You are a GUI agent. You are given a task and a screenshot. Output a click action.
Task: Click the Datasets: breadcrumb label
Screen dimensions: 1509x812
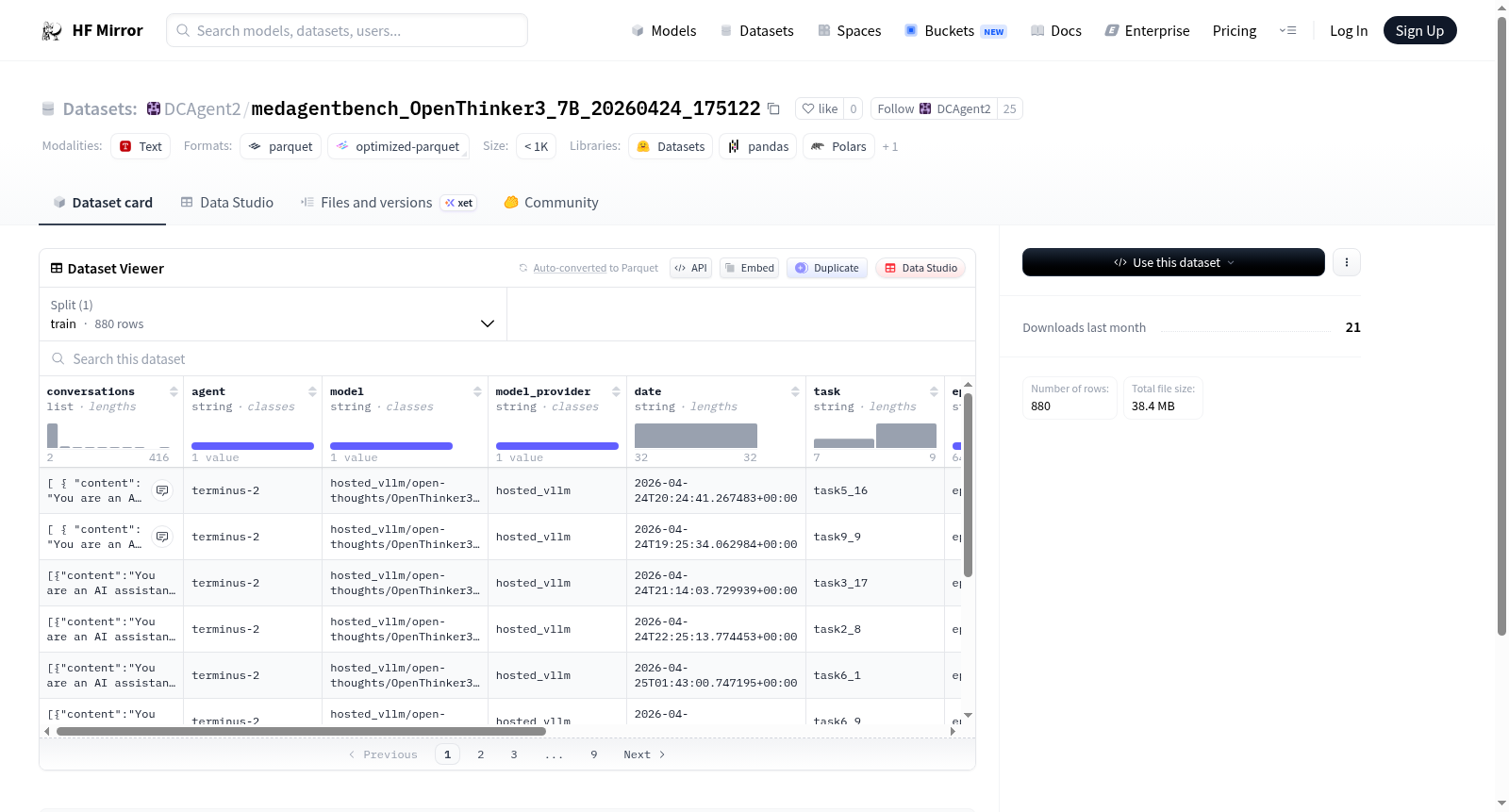click(x=100, y=108)
